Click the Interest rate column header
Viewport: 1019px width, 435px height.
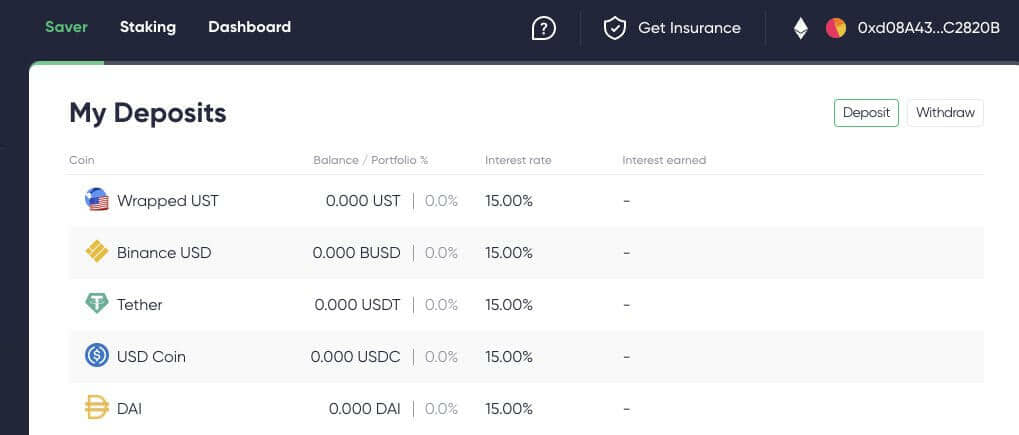(x=518, y=160)
